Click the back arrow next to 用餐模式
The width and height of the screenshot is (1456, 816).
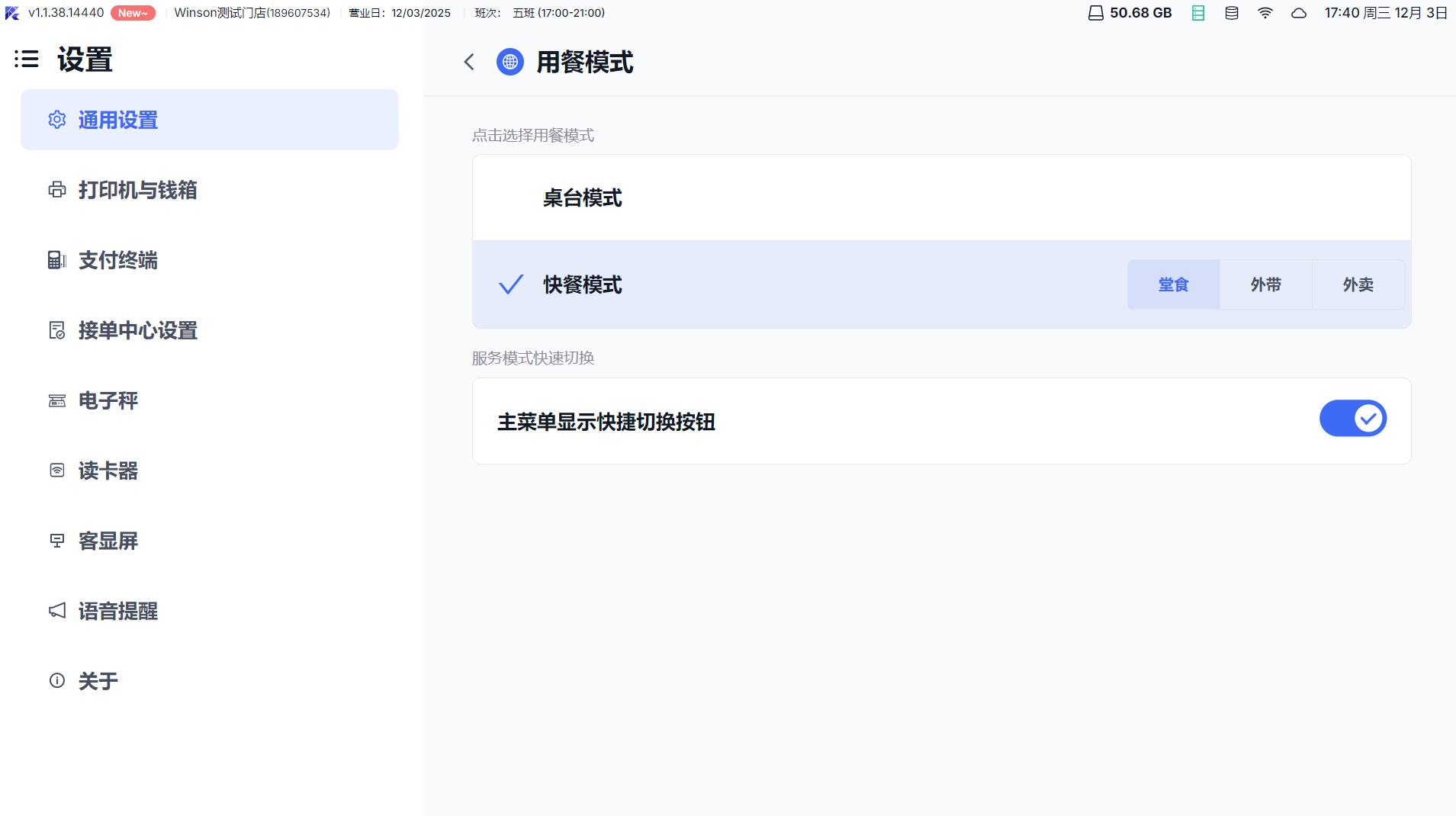tap(469, 62)
